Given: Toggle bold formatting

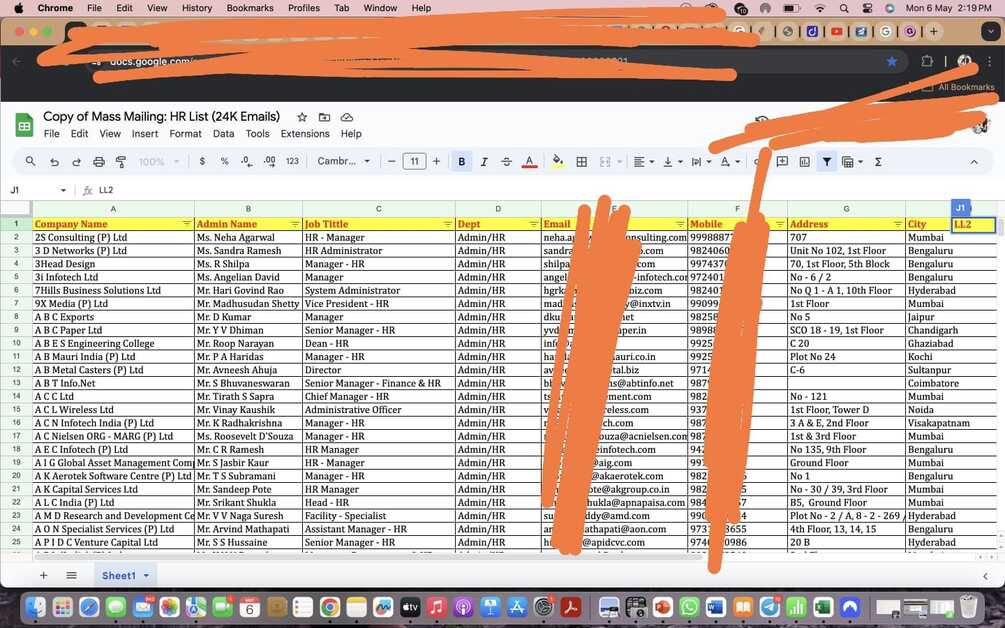Looking at the screenshot, I should (461, 162).
